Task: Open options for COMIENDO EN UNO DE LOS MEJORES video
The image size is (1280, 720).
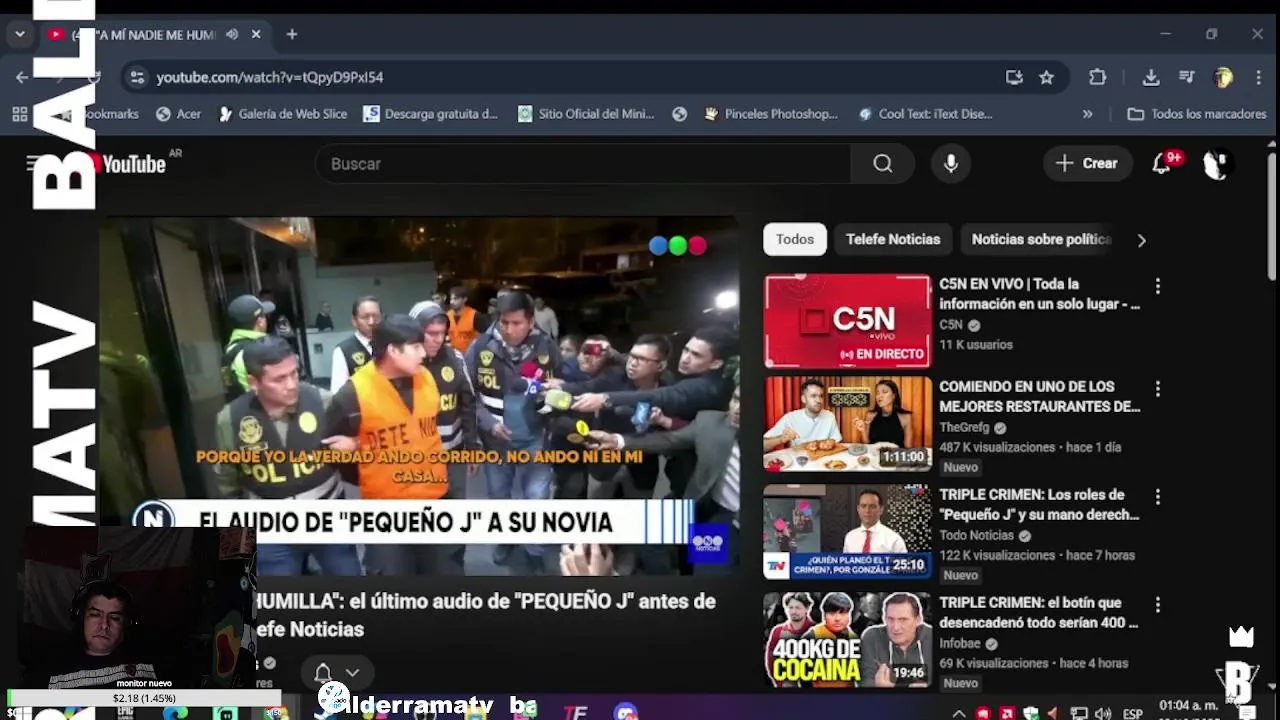Action: point(1158,388)
